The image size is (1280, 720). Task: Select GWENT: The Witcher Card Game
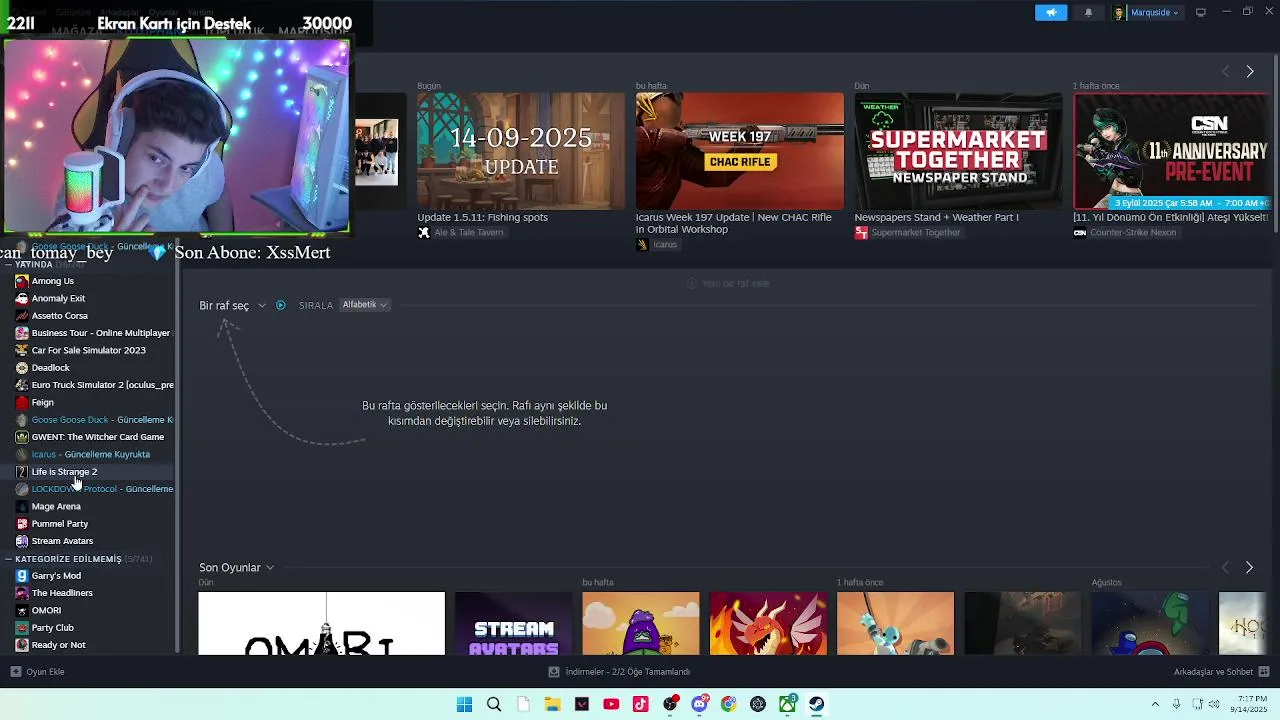(97, 437)
